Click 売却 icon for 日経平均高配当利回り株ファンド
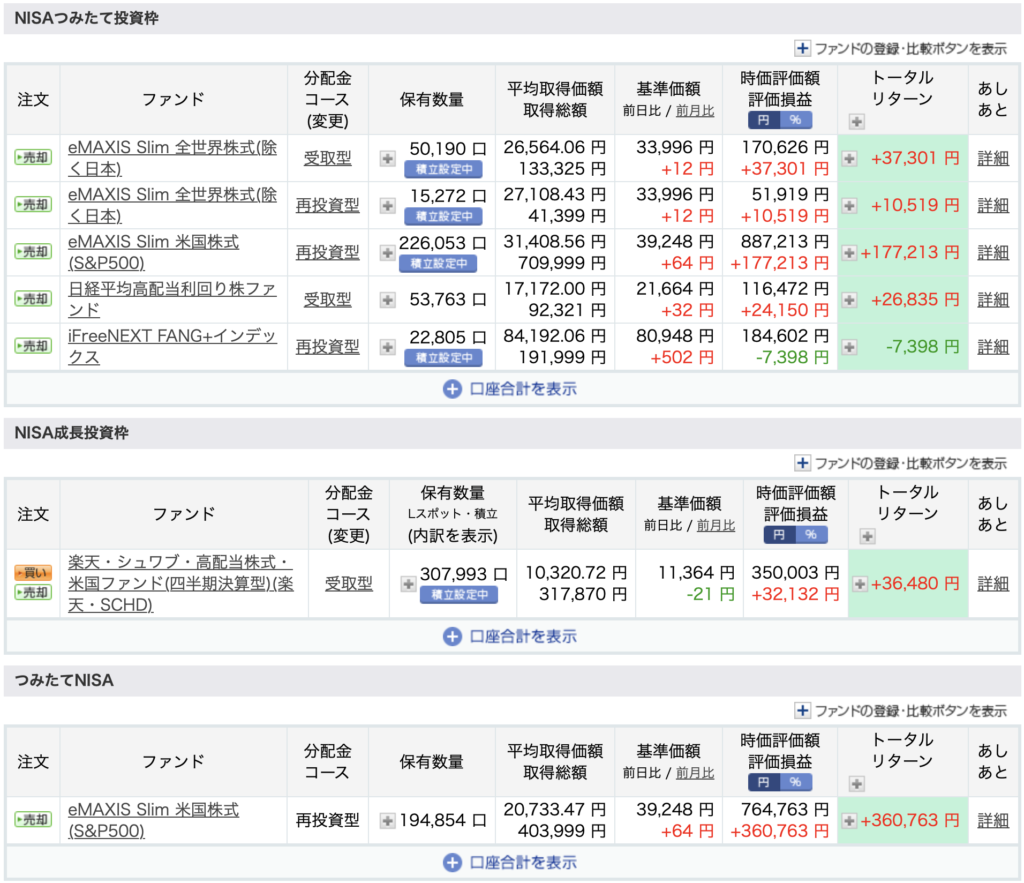1024x883 pixels. coord(32,299)
